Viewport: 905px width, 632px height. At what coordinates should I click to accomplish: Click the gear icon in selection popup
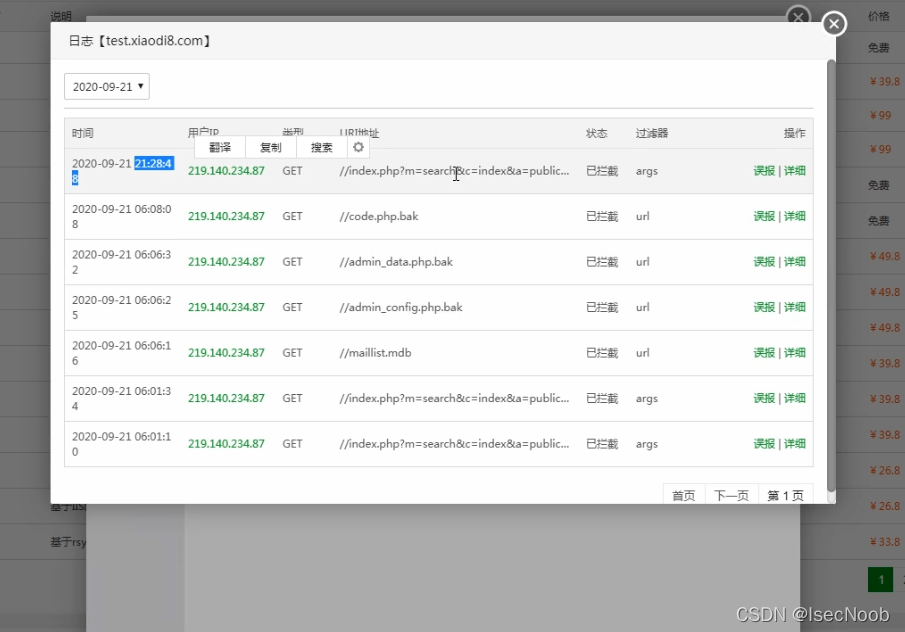[x=358, y=147]
